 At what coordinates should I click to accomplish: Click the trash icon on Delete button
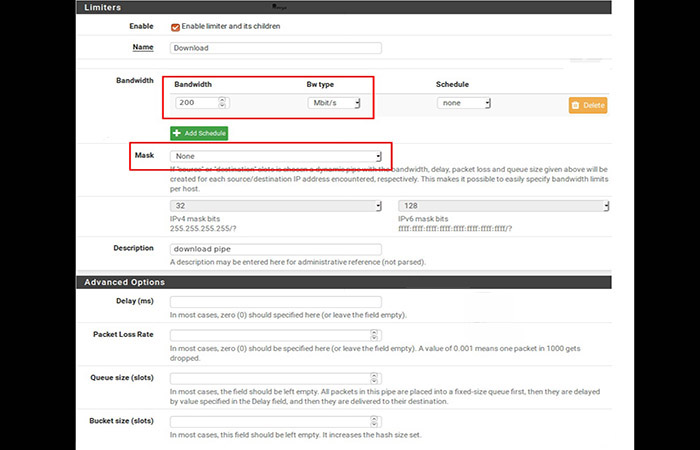tap(575, 105)
